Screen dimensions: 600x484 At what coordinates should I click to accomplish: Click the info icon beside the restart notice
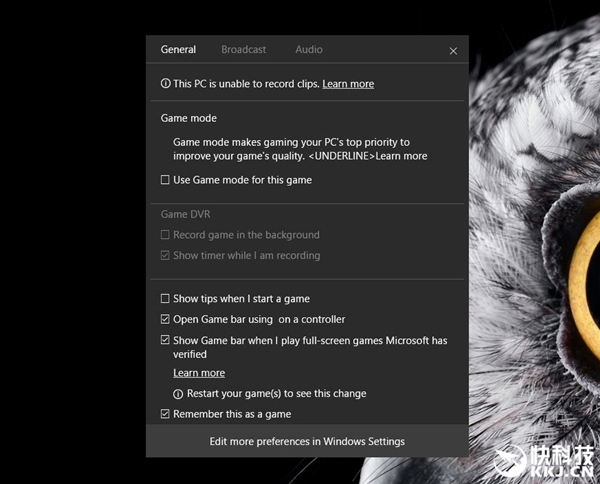tap(179, 394)
